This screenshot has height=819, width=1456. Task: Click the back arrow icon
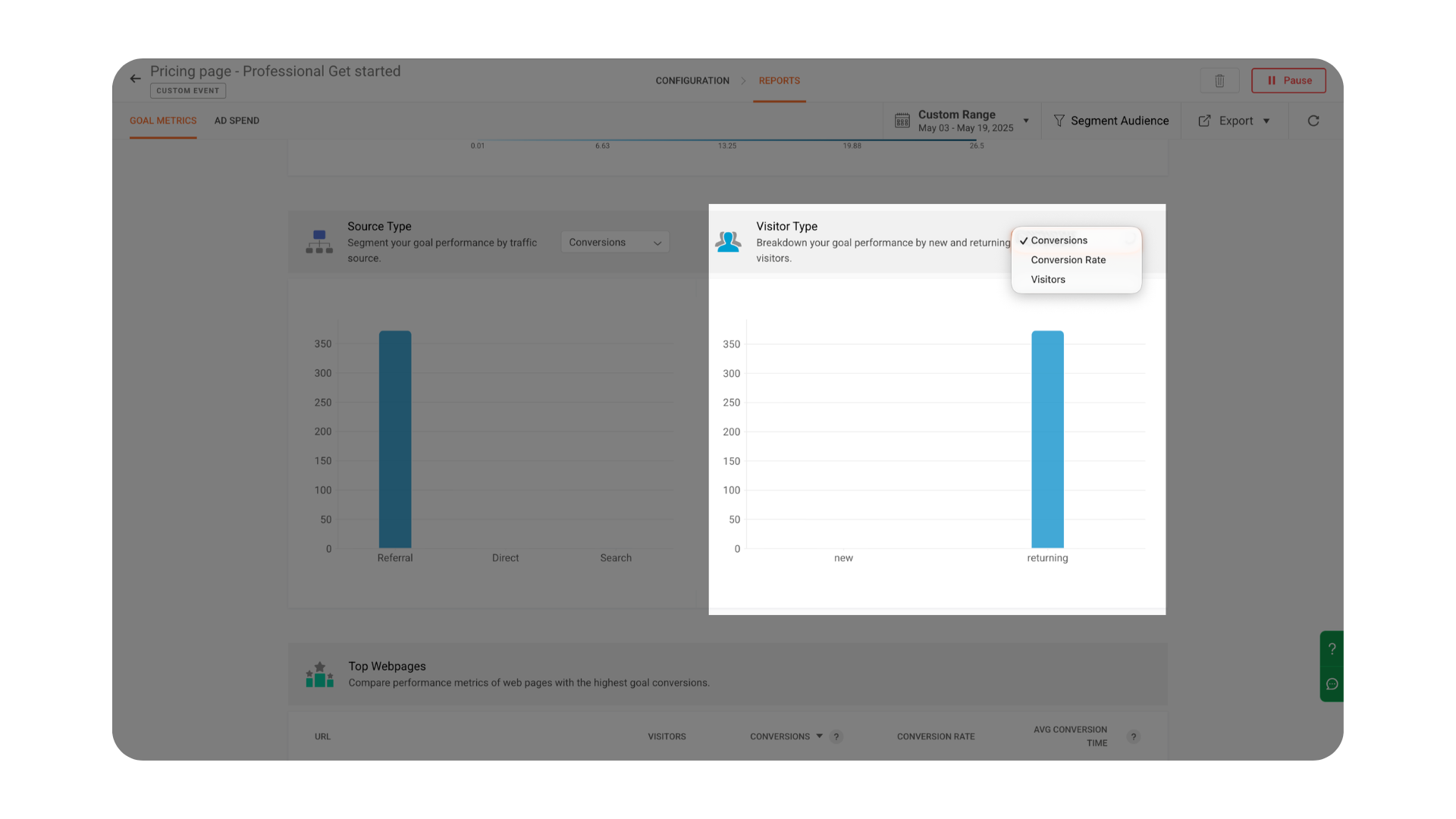coord(135,78)
